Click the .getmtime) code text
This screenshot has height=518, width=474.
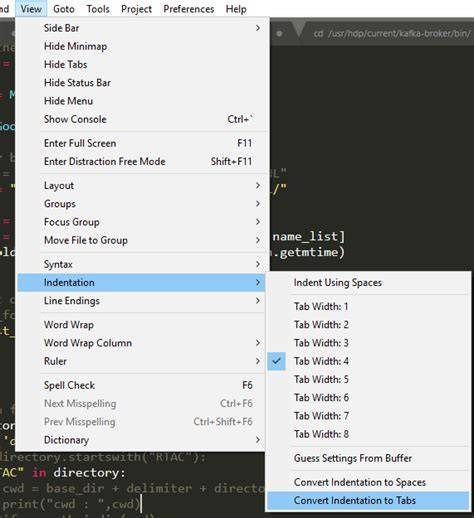click(308, 252)
